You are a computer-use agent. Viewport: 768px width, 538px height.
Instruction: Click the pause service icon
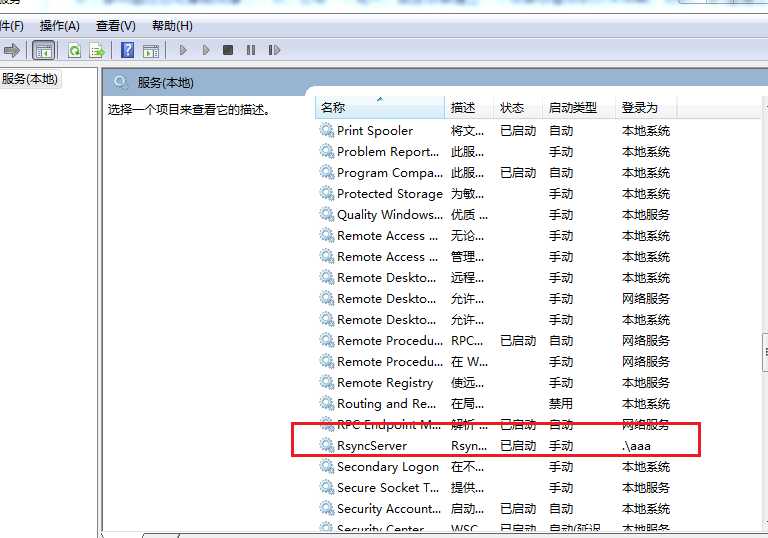(x=251, y=50)
